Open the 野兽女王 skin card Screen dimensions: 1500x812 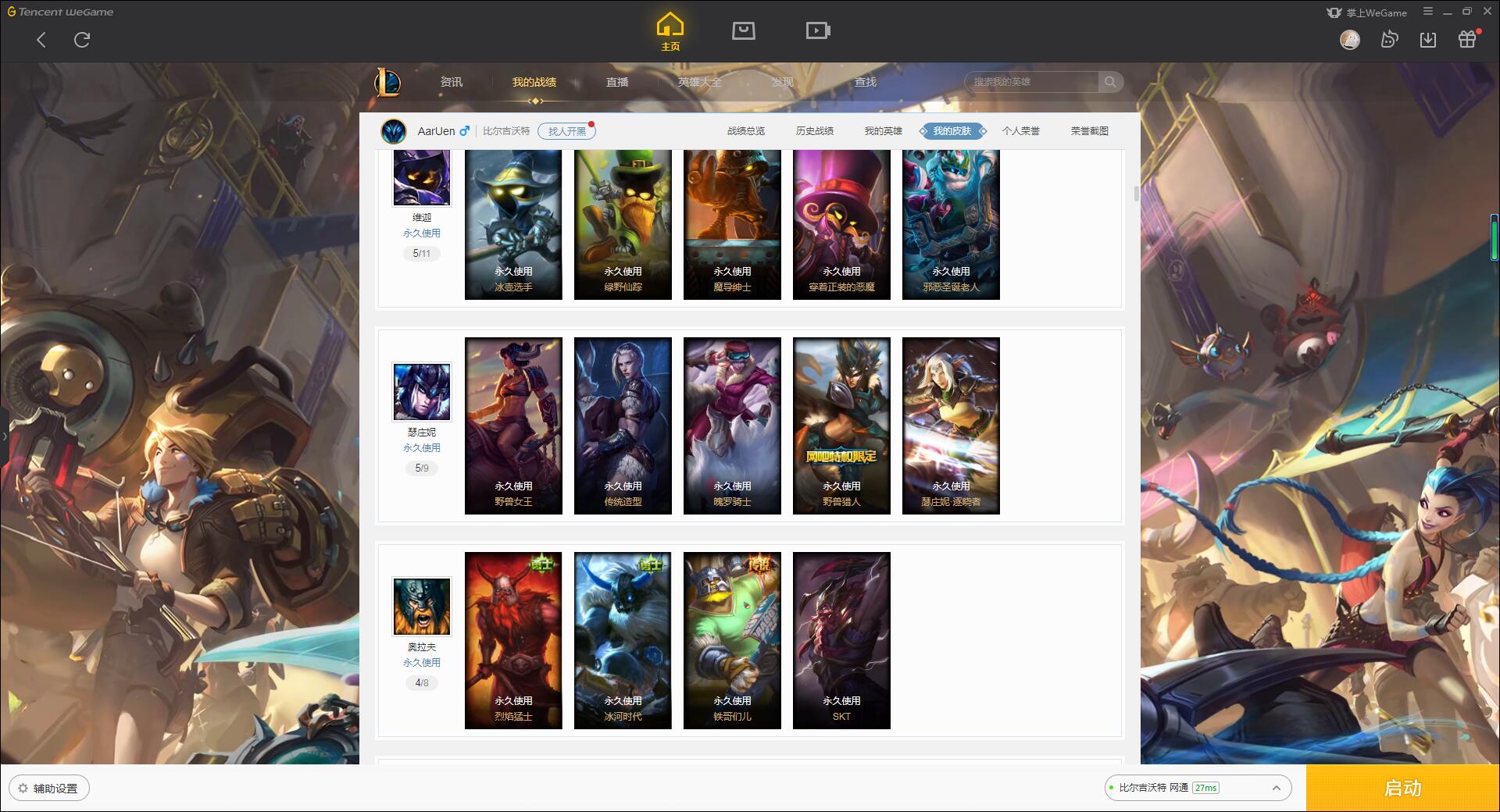click(513, 426)
